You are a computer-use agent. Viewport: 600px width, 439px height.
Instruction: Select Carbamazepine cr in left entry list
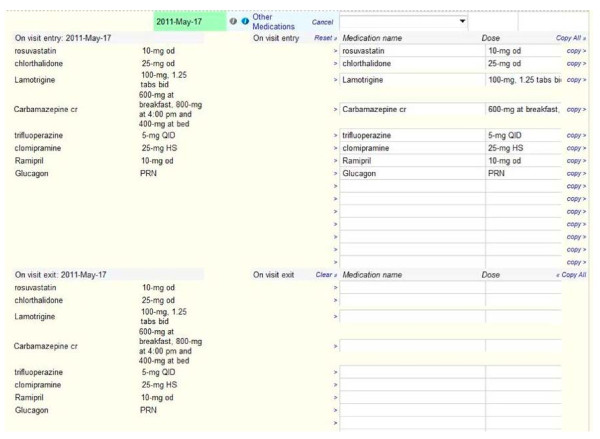click(x=46, y=109)
